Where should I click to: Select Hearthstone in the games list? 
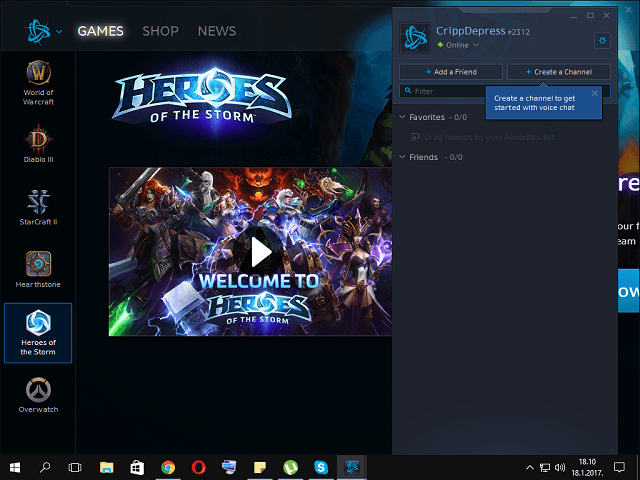point(38,270)
